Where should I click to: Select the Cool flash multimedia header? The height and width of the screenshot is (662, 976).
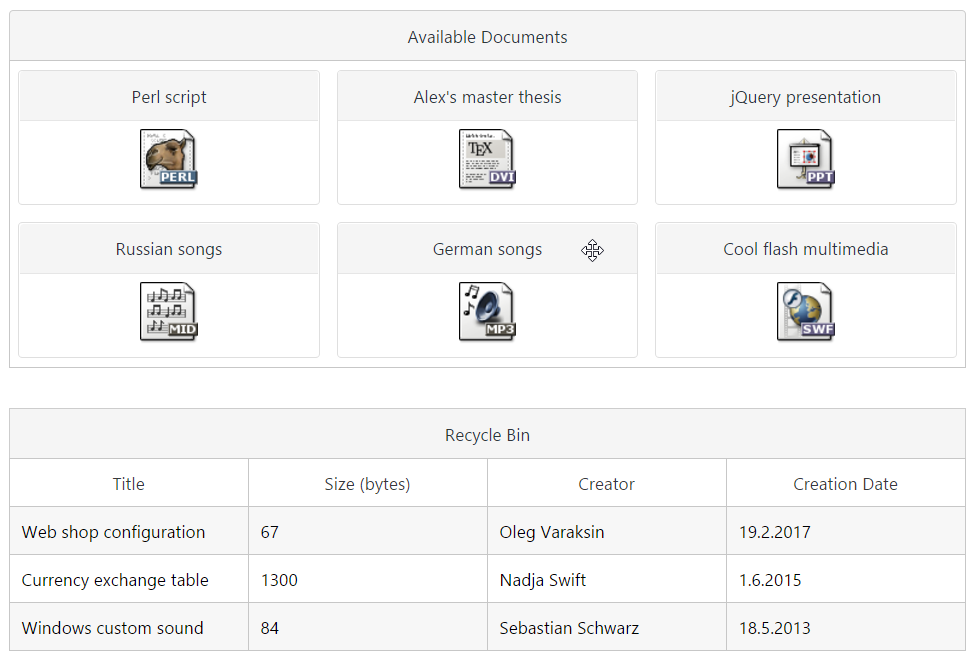(805, 249)
